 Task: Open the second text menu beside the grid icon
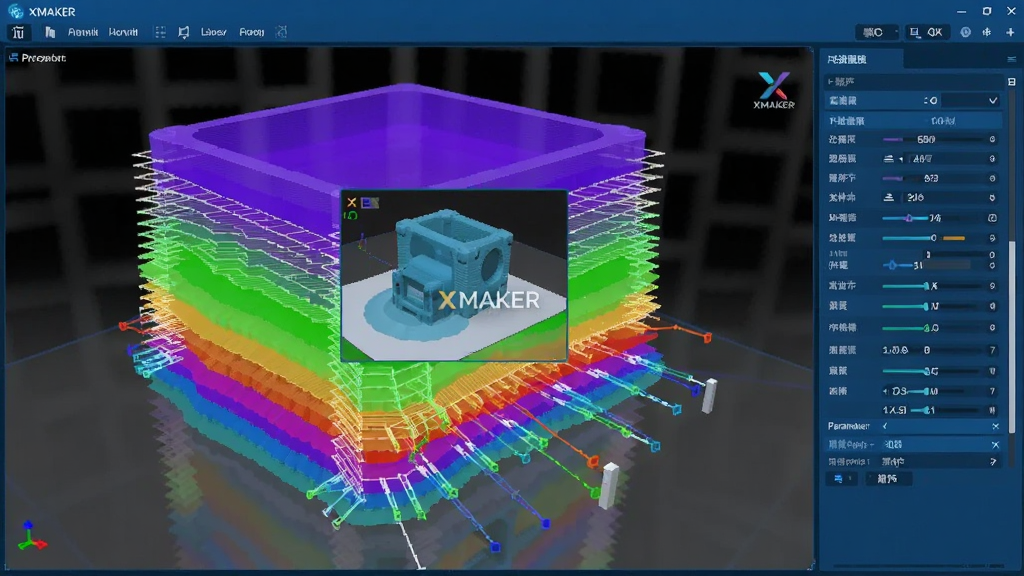[x=123, y=32]
